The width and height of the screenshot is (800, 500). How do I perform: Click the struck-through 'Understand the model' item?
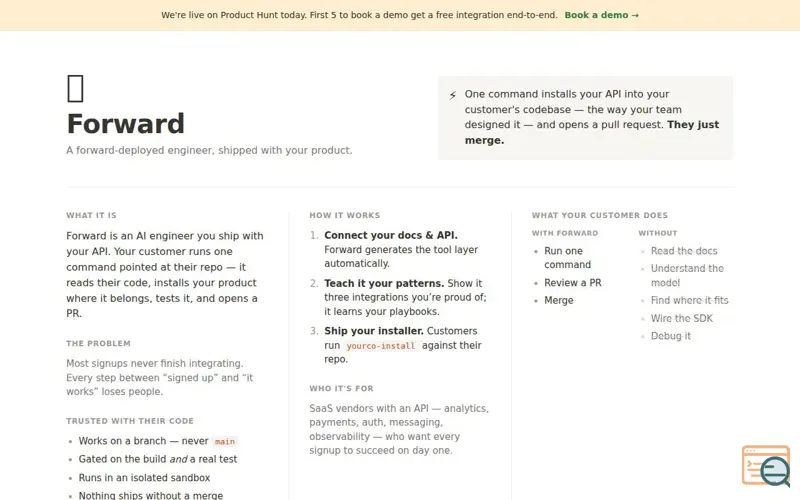point(687,276)
